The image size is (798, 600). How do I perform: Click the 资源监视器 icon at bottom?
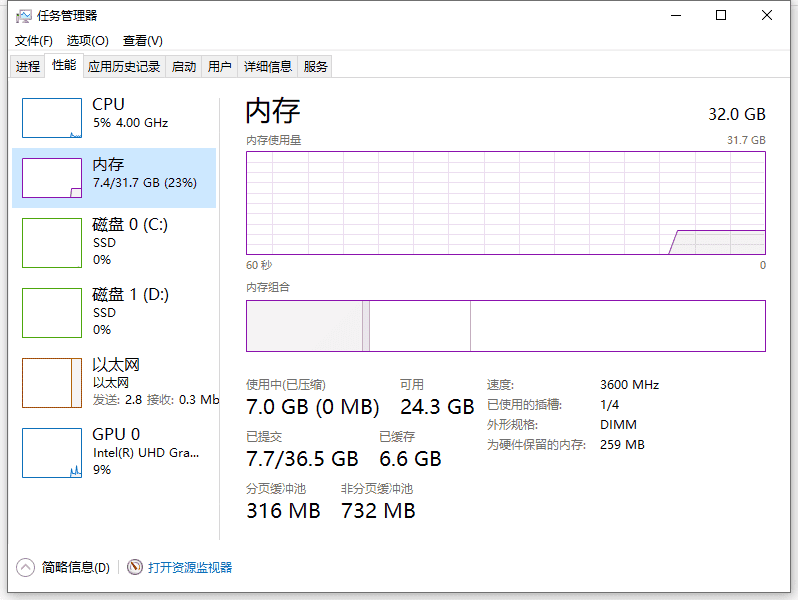[135, 567]
